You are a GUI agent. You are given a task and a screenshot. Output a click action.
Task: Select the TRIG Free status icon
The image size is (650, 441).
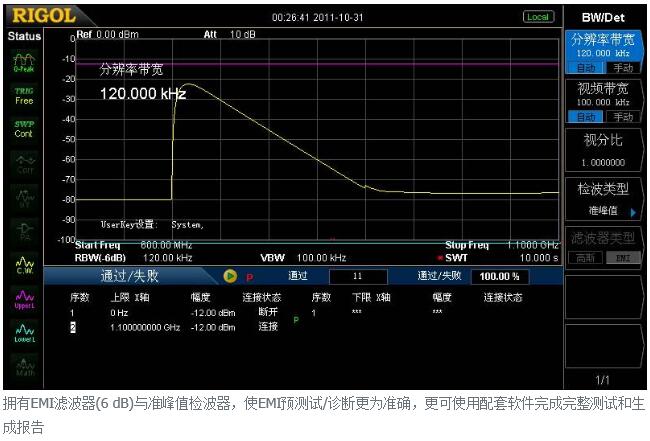[24, 96]
